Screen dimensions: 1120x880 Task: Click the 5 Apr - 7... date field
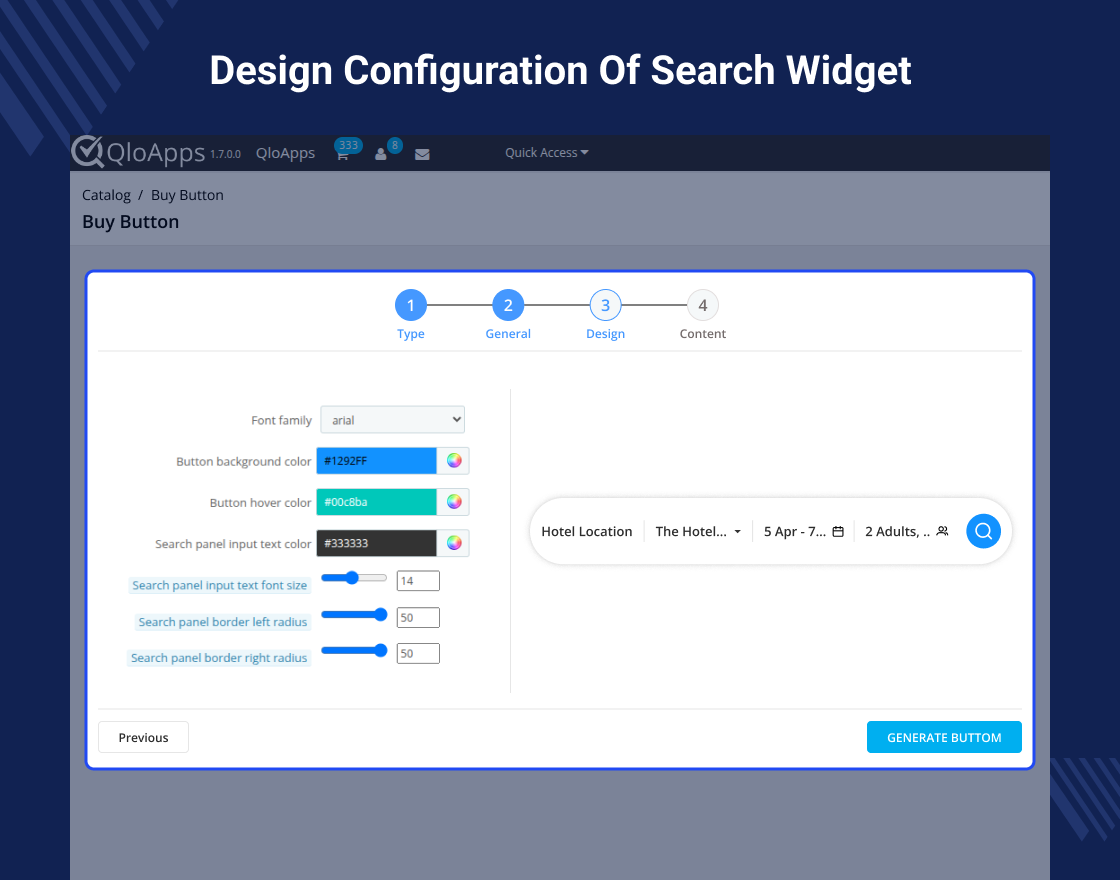pos(803,531)
